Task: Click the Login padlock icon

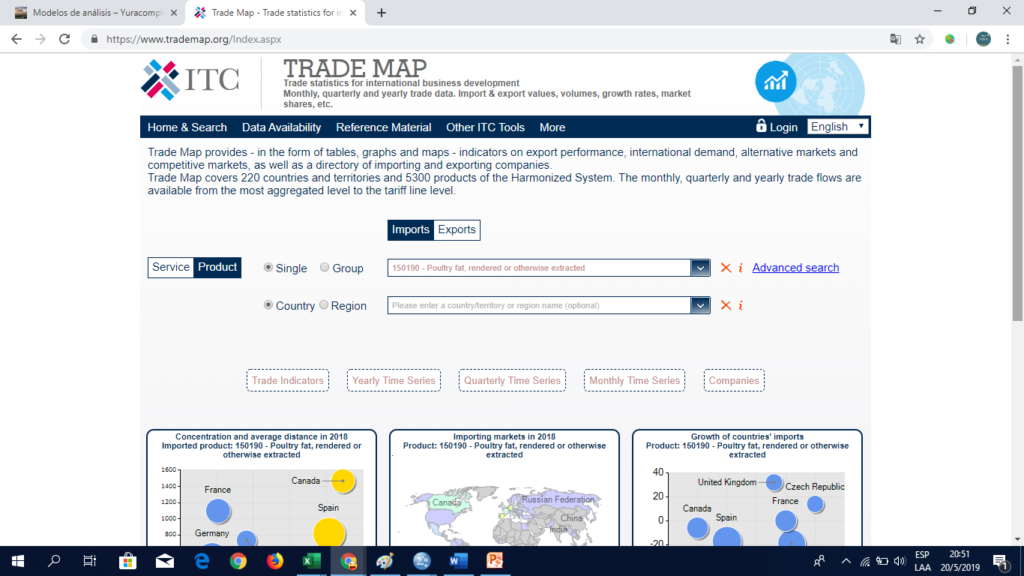Action: (x=761, y=126)
